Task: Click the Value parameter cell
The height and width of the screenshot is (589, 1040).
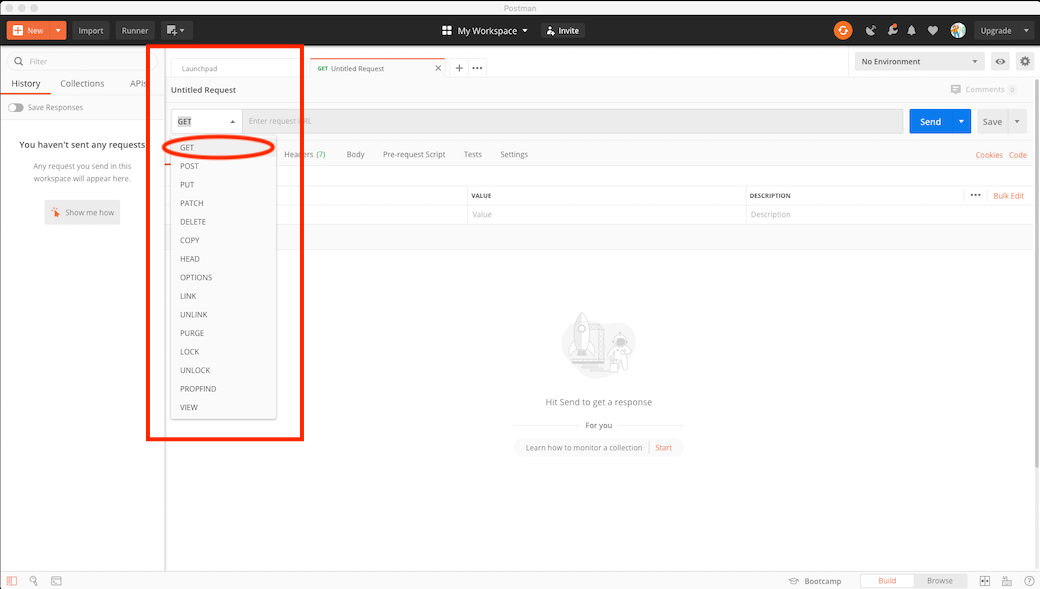Action: [607, 214]
